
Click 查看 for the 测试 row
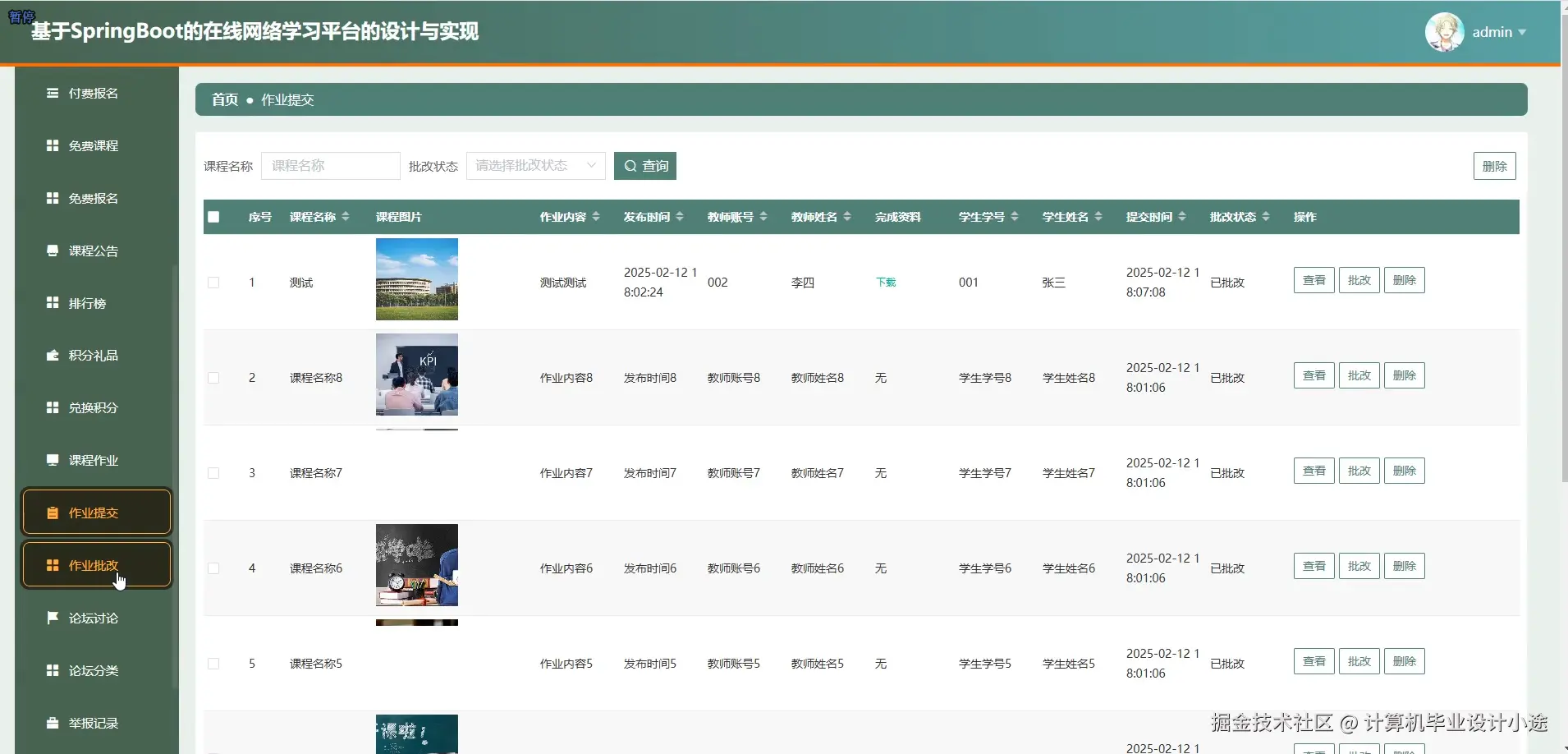click(1314, 280)
